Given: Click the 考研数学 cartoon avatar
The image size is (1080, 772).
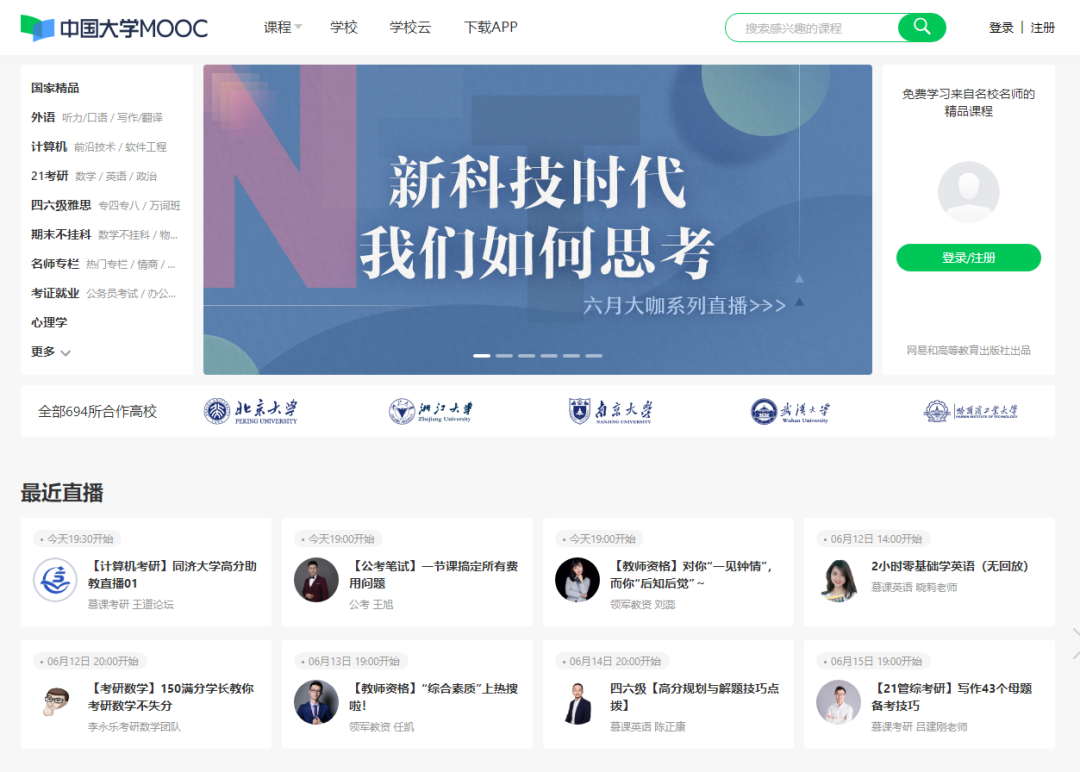Looking at the screenshot, I should click(x=55, y=702).
